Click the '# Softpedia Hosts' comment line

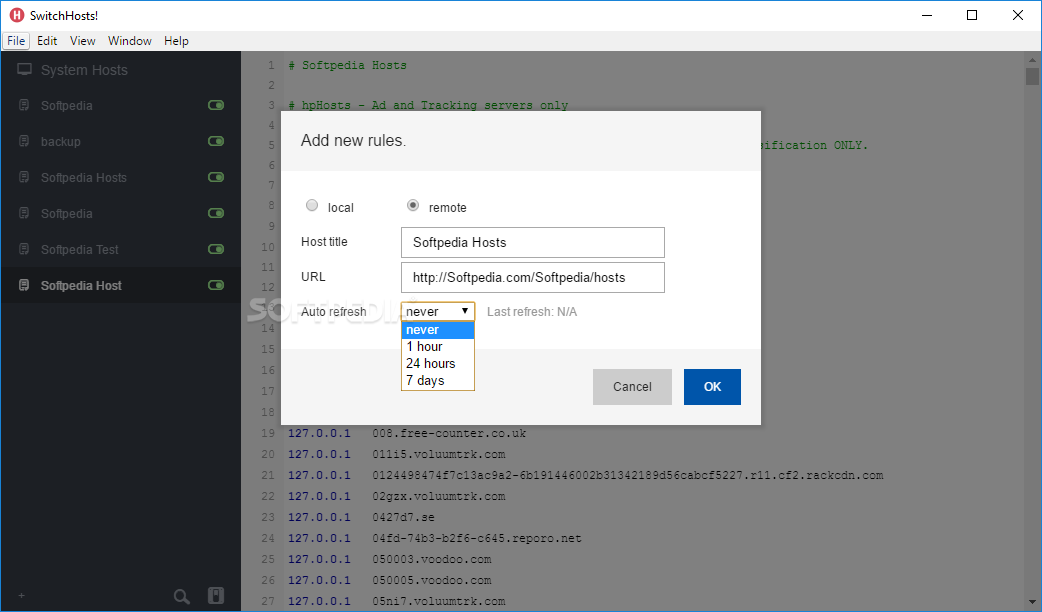[348, 65]
